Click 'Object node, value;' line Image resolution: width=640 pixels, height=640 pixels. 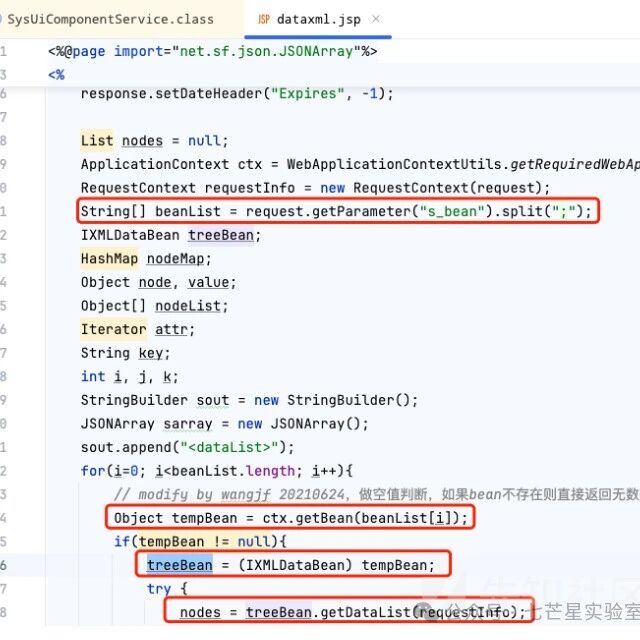158,282
